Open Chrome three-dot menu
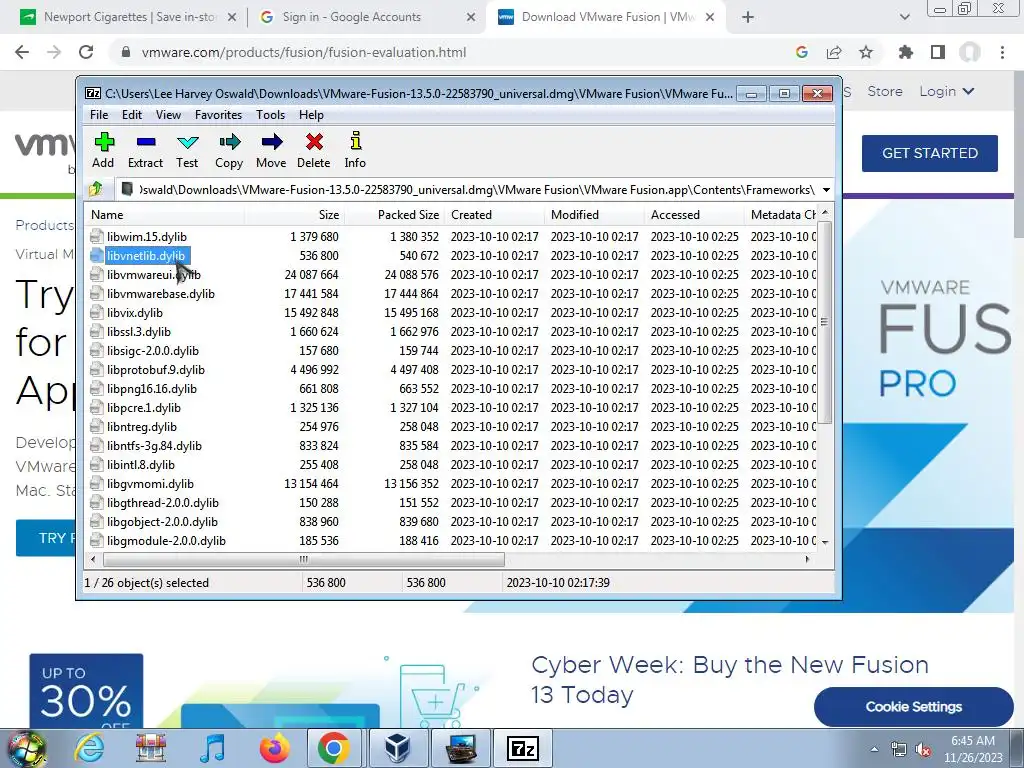The height and width of the screenshot is (768, 1024). [1002, 52]
